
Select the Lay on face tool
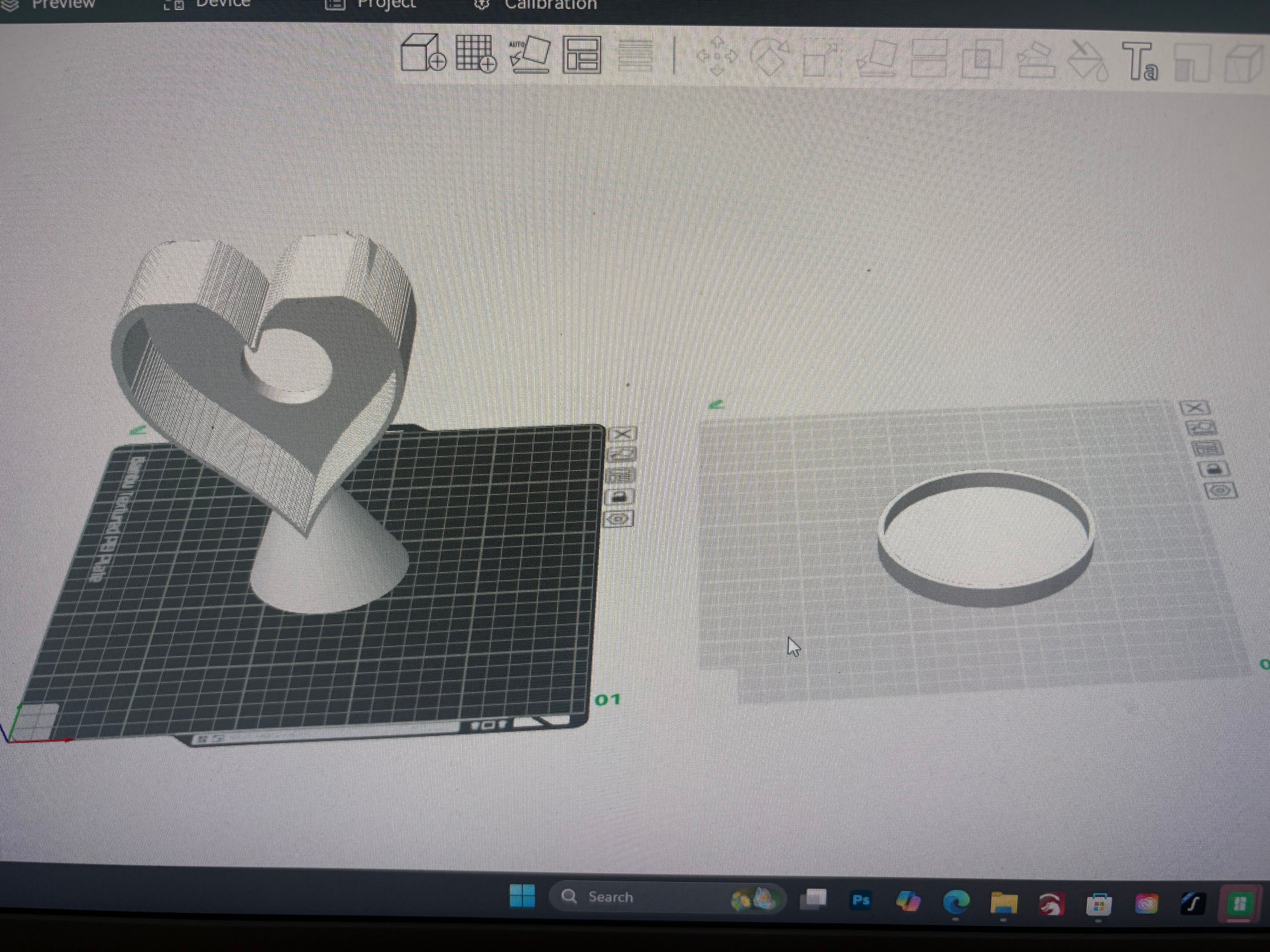pos(877,59)
